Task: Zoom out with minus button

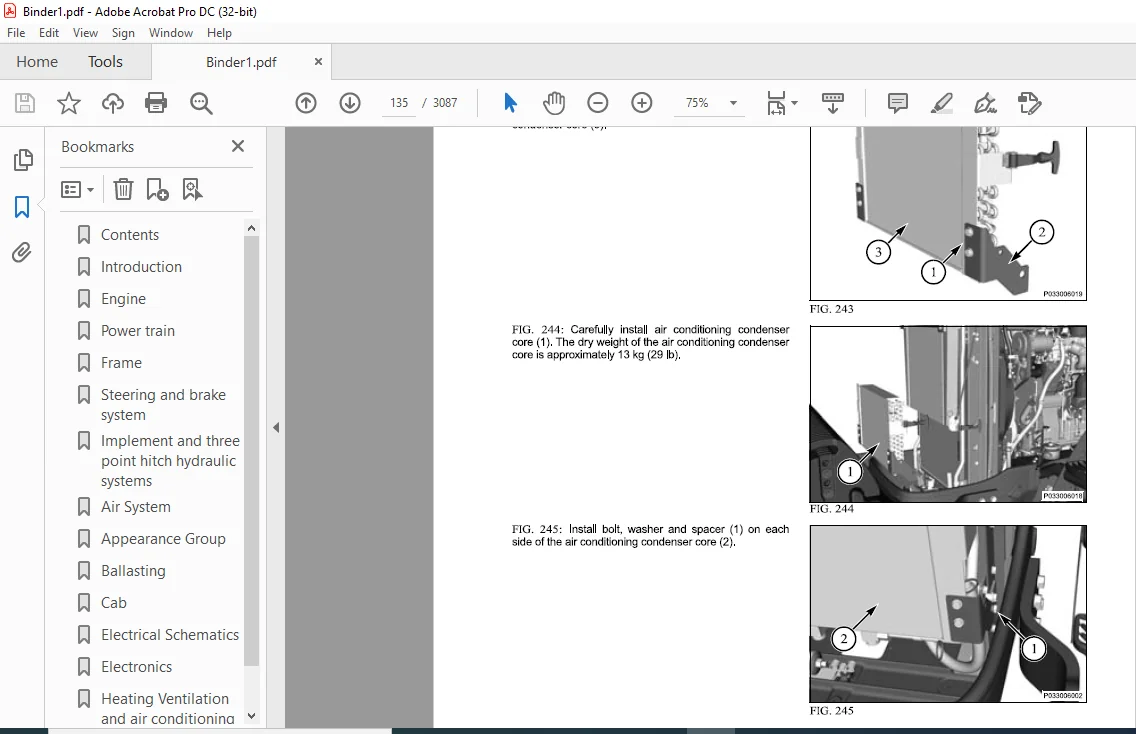Action: 598,103
